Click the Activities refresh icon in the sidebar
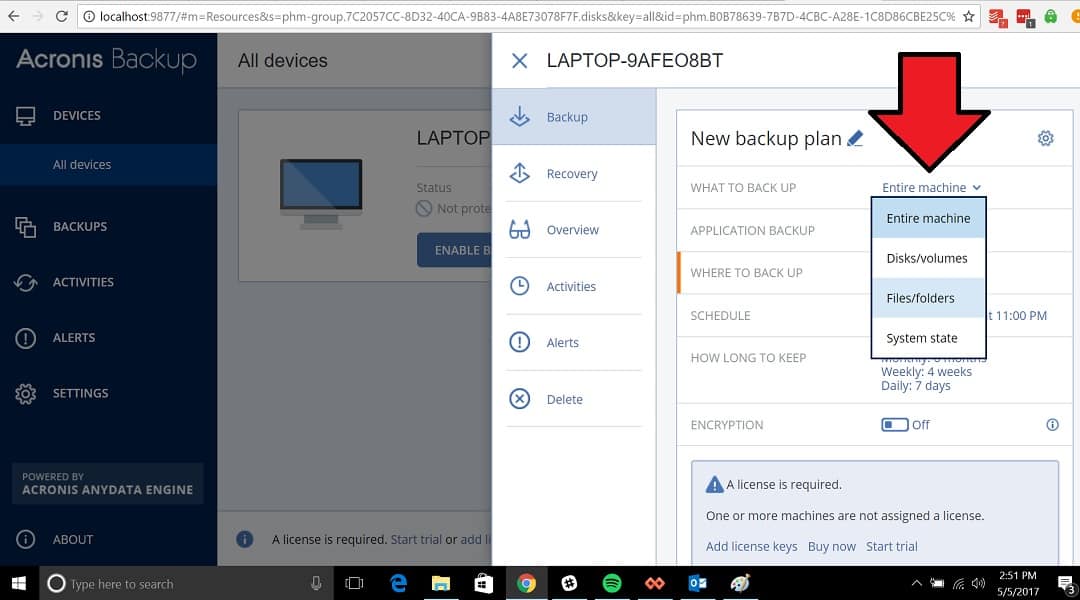Screen dimensions: 1080x600 tap(25, 282)
